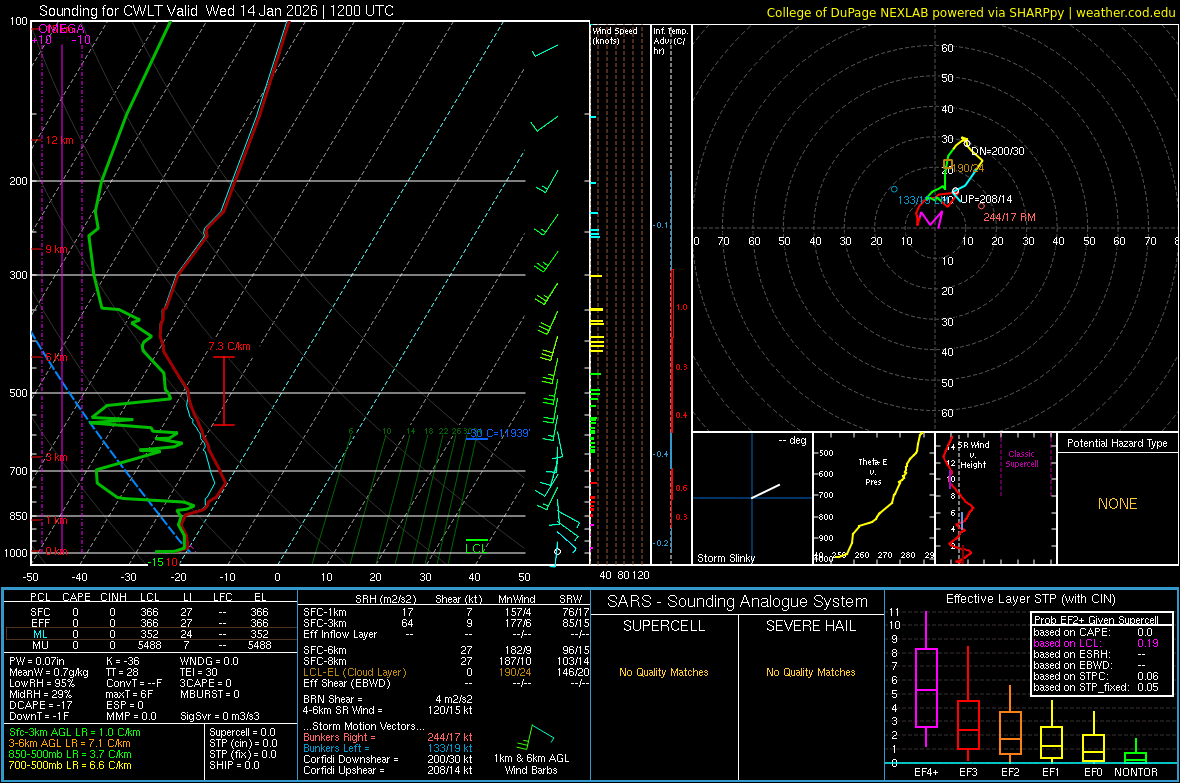Select the OMEGA label on the skew-T
Image resolution: width=1180 pixels, height=783 pixels.
coord(61,29)
